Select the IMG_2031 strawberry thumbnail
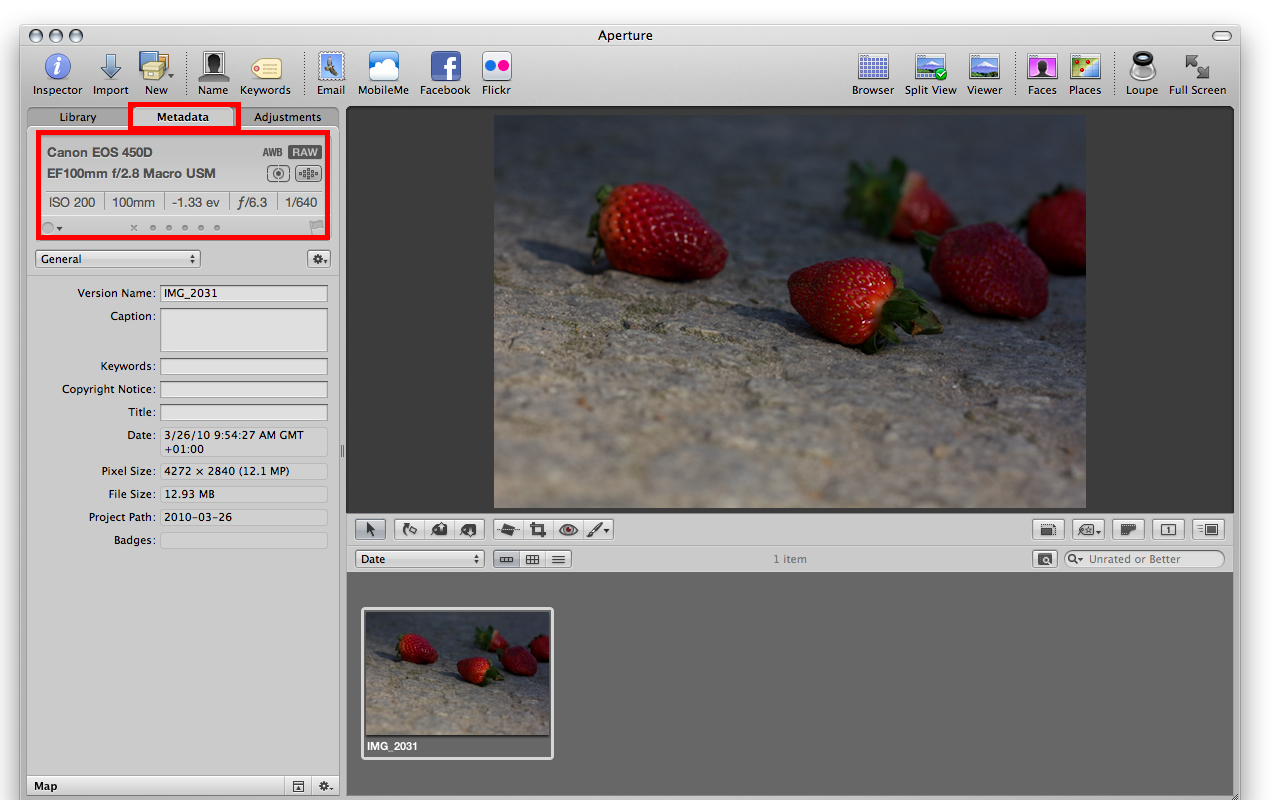This screenshot has height=800, width=1280. click(x=457, y=673)
